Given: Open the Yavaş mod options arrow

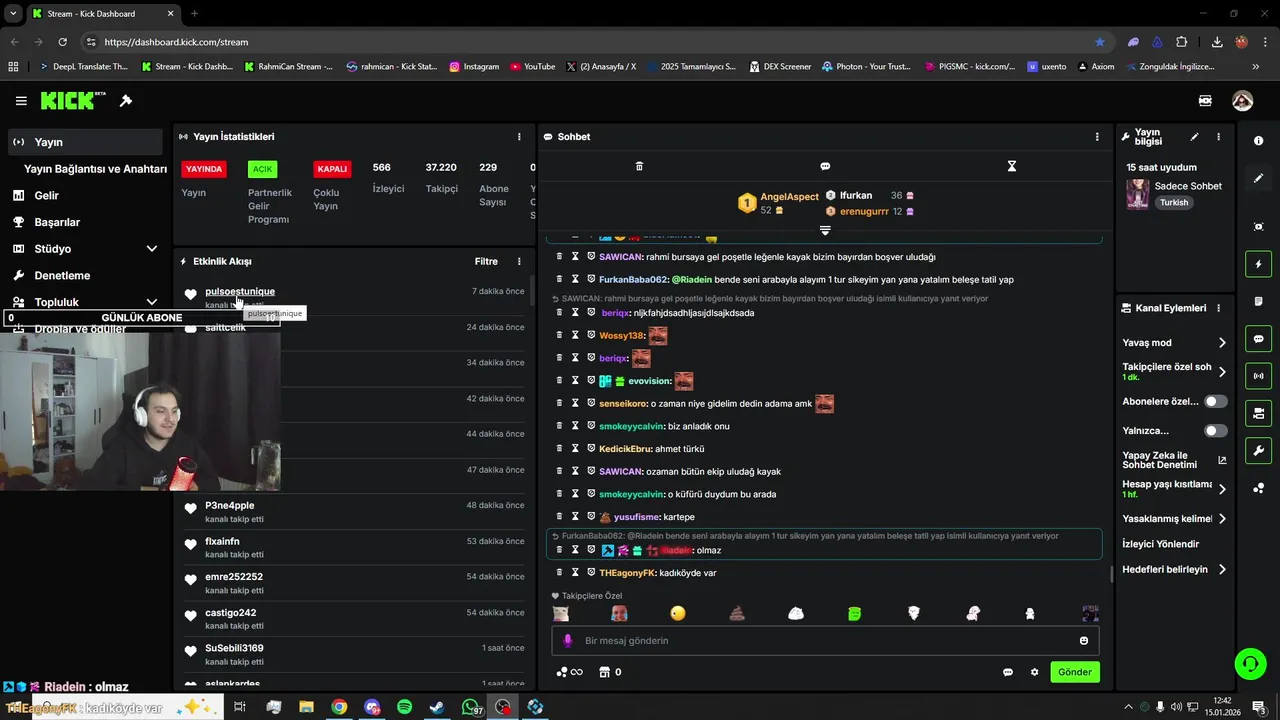Looking at the screenshot, I should (x=1222, y=343).
